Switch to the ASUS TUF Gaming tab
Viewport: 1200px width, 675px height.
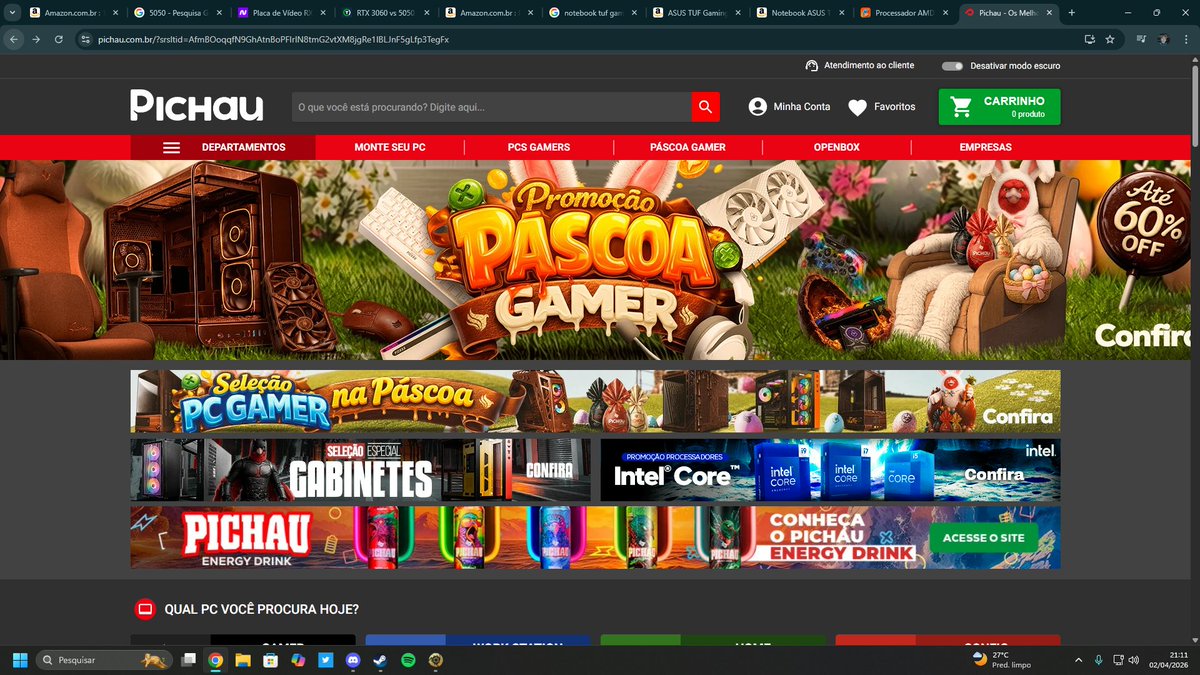pyautogui.click(x=696, y=13)
